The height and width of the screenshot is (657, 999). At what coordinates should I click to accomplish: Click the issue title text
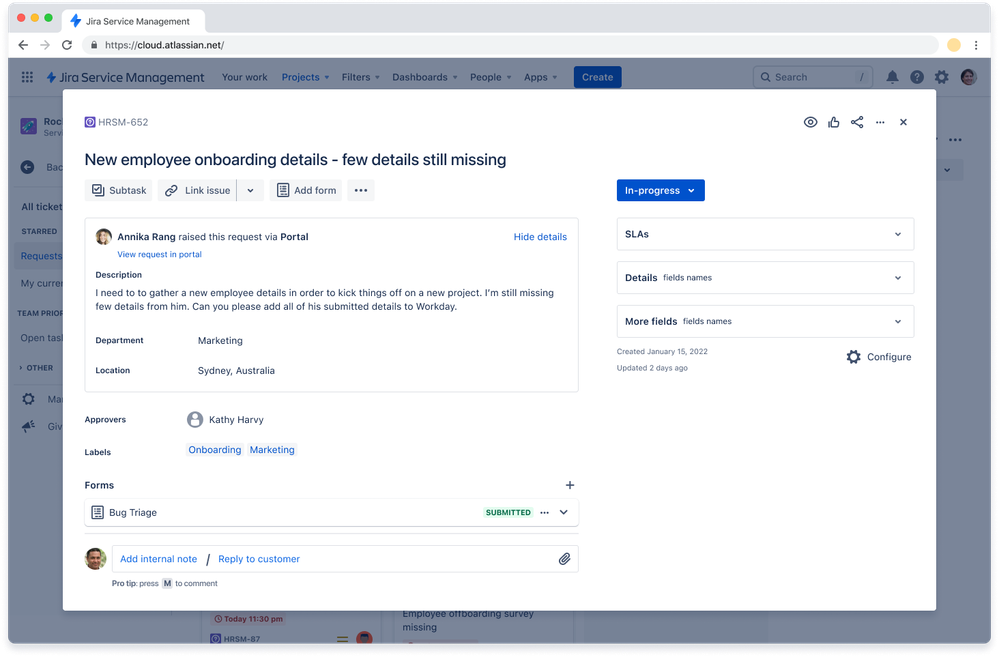295,159
